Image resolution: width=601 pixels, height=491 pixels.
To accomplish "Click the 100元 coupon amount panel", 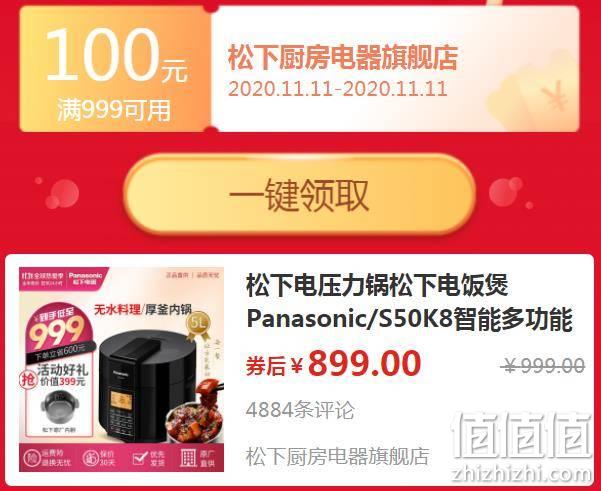I will [115, 69].
